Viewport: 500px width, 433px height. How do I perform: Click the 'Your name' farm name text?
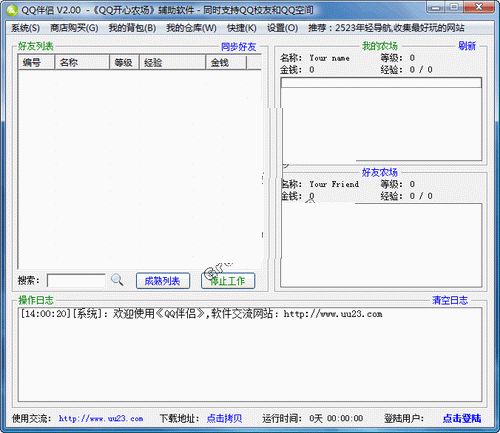click(329, 58)
